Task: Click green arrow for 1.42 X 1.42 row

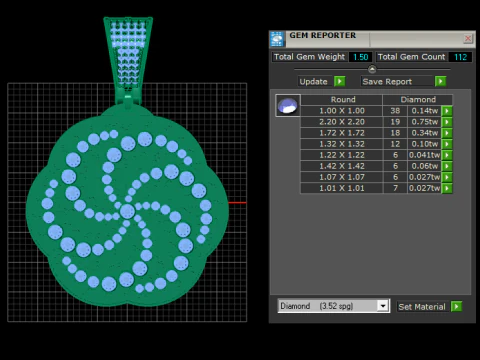Action: [x=447, y=166]
